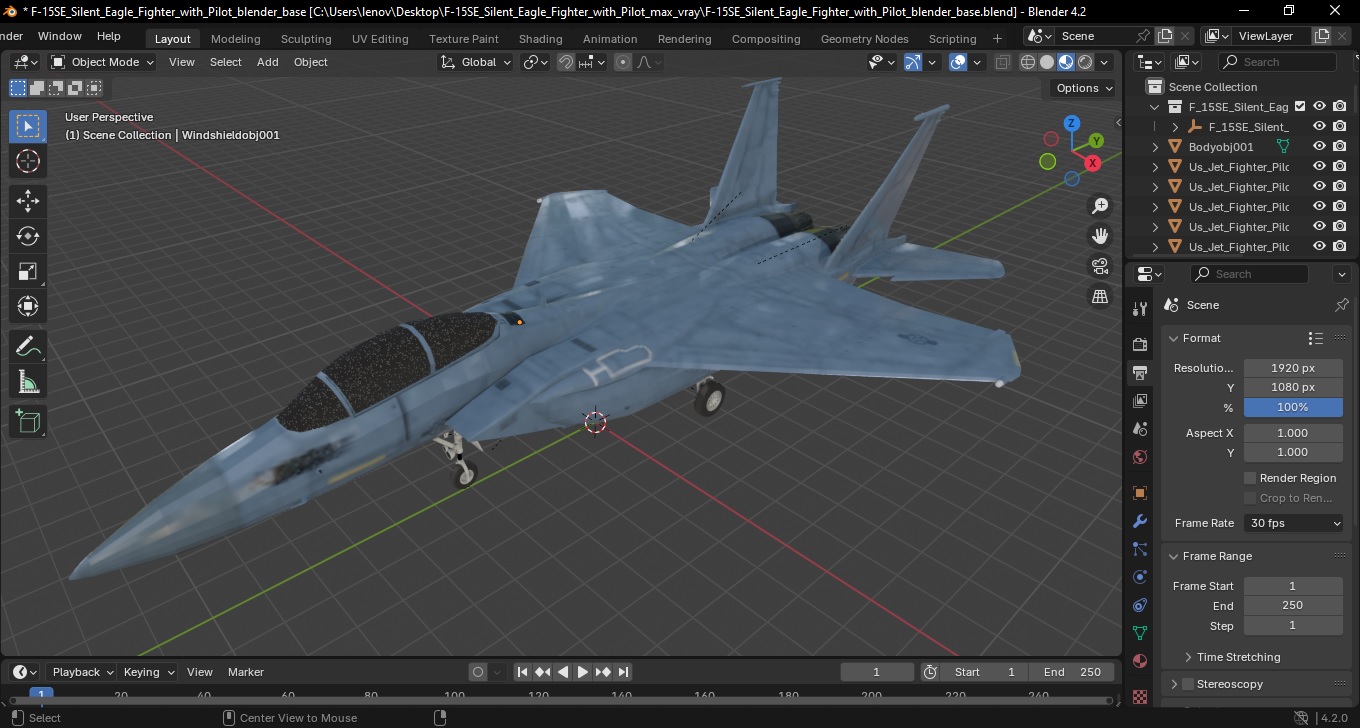Toggle camera view with camera icon
Viewport: 1360px width, 728px height.
(x=1100, y=266)
